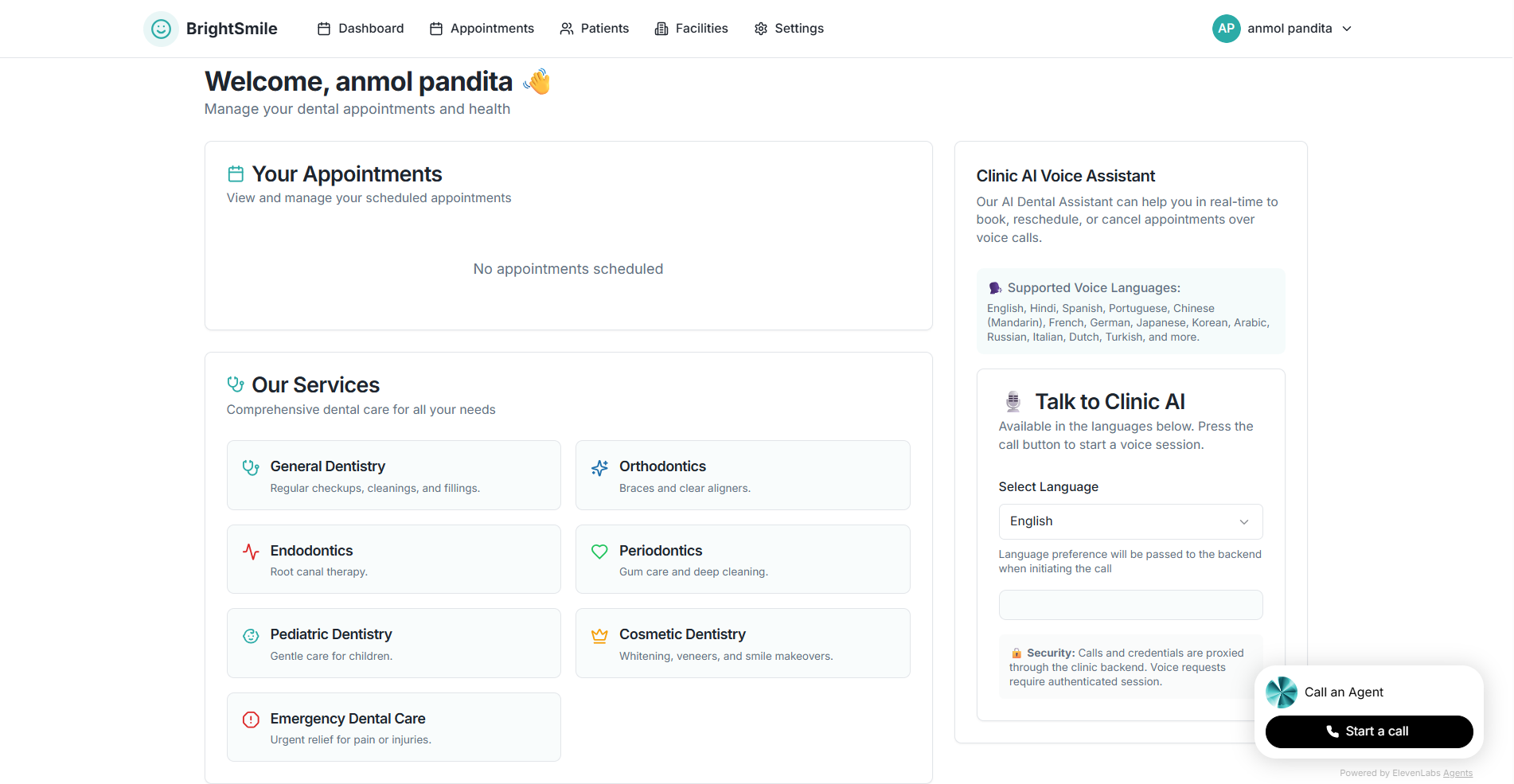The width and height of the screenshot is (1514, 784).
Task: Click the Cosmetic Dentistry crown icon
Action: coord(599,635)
